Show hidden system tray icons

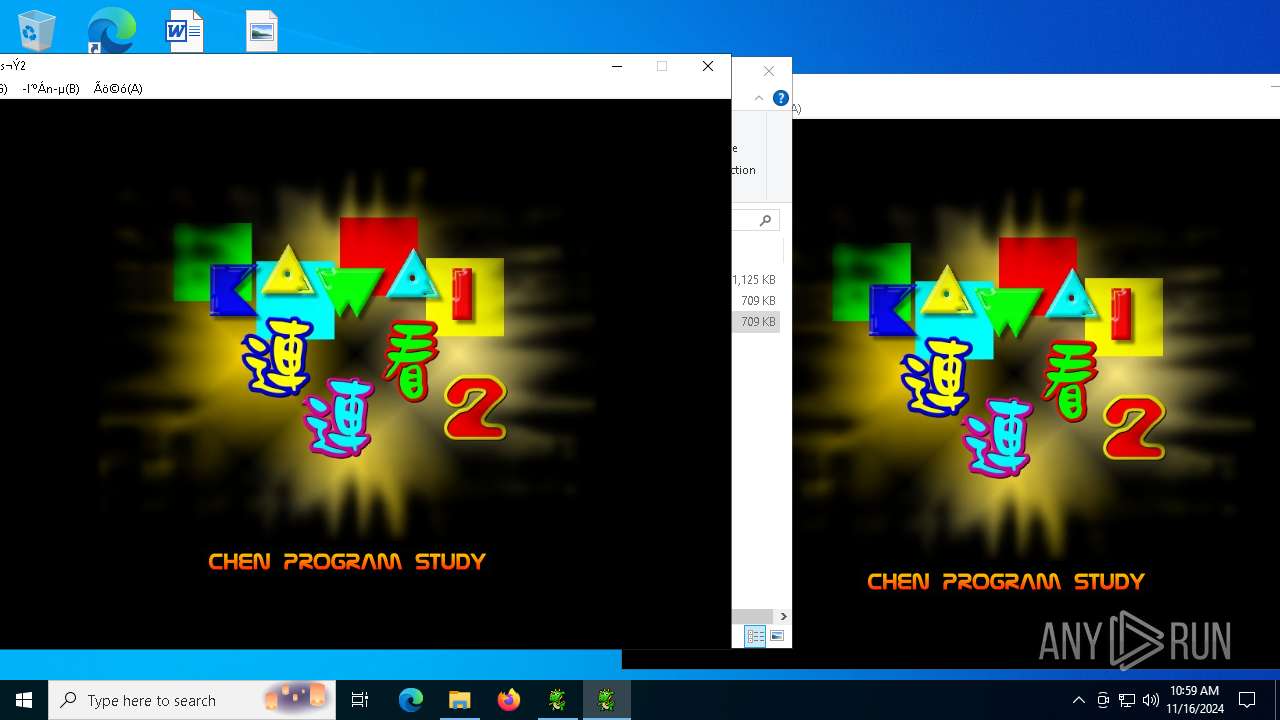click(1078, 700)
